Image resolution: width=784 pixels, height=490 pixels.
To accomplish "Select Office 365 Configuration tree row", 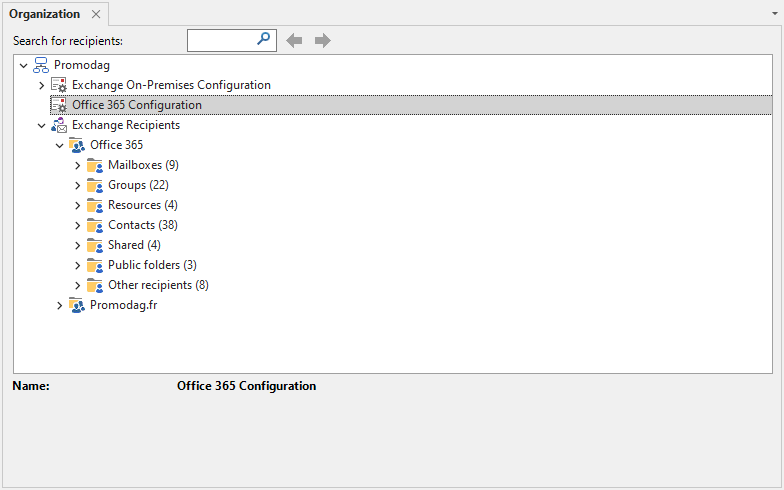I will point(411,105).
